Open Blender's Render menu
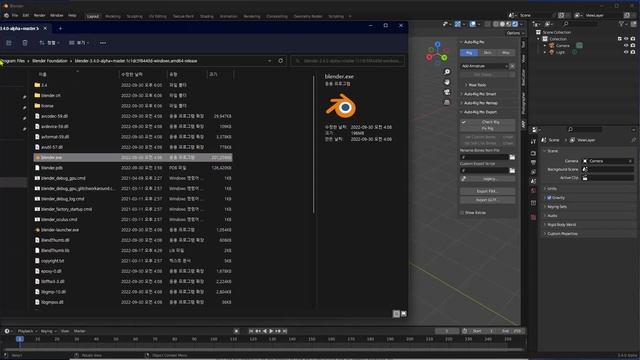This screenshot has height=360, width=640. 40,16
